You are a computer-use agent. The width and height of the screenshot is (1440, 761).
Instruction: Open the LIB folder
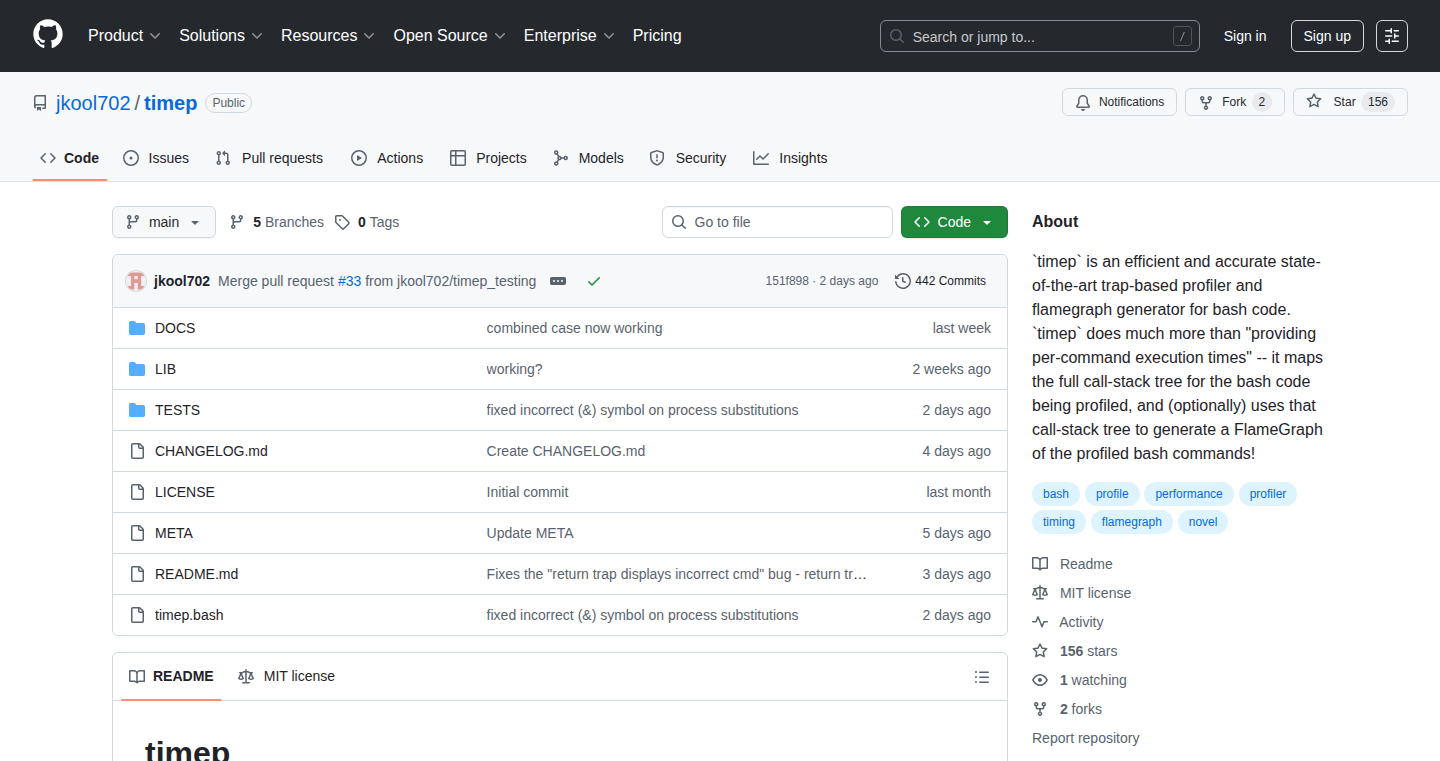(165, 369)
